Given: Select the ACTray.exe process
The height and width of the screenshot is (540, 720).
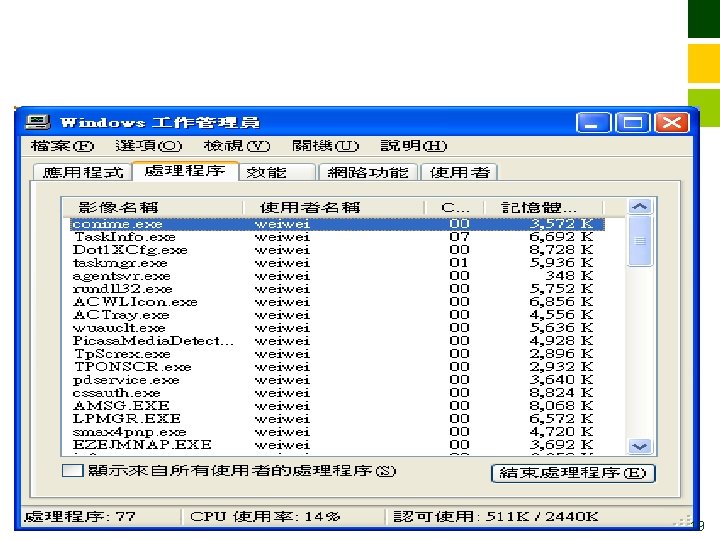Looking at the screenshot, I should tap(338, 315).
